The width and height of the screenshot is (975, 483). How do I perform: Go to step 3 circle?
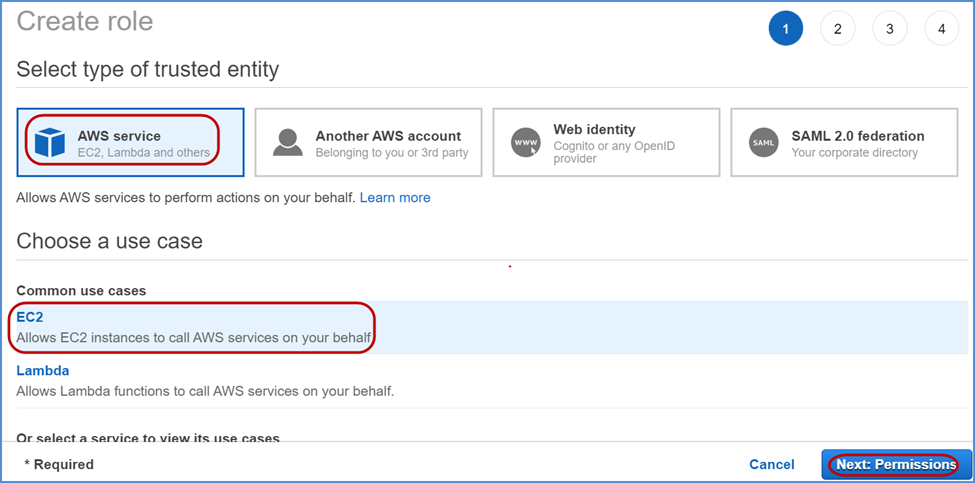pyautogui.click(x=890, y=29)
